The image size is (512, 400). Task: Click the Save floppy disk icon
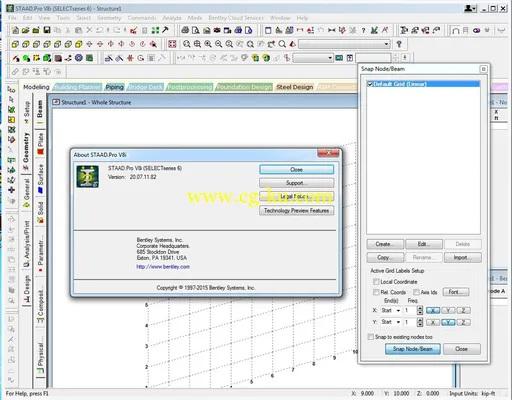(47, 30)
